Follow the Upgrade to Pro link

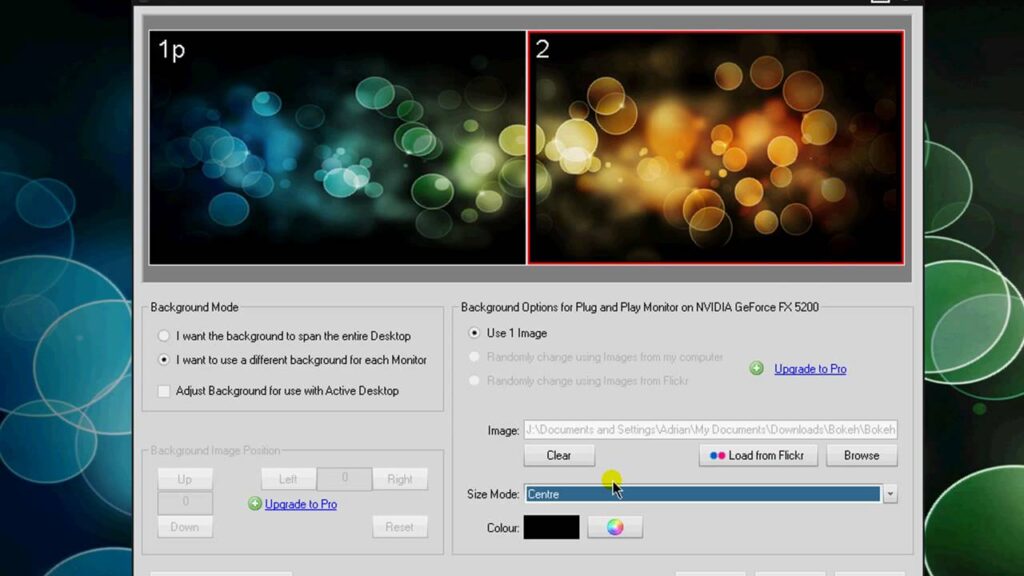click(x=810, y=369)
